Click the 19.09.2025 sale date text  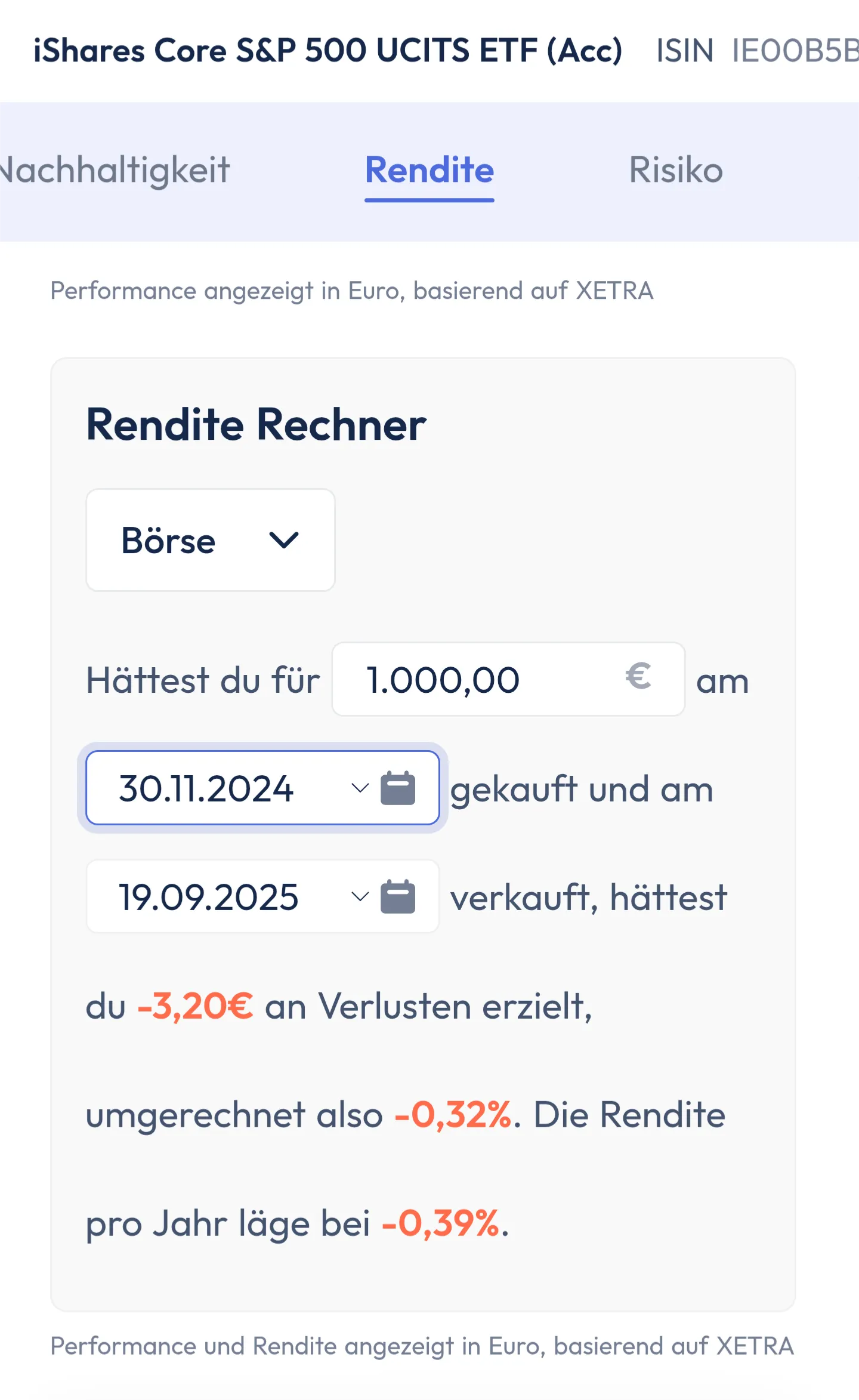tap(209, 897)
